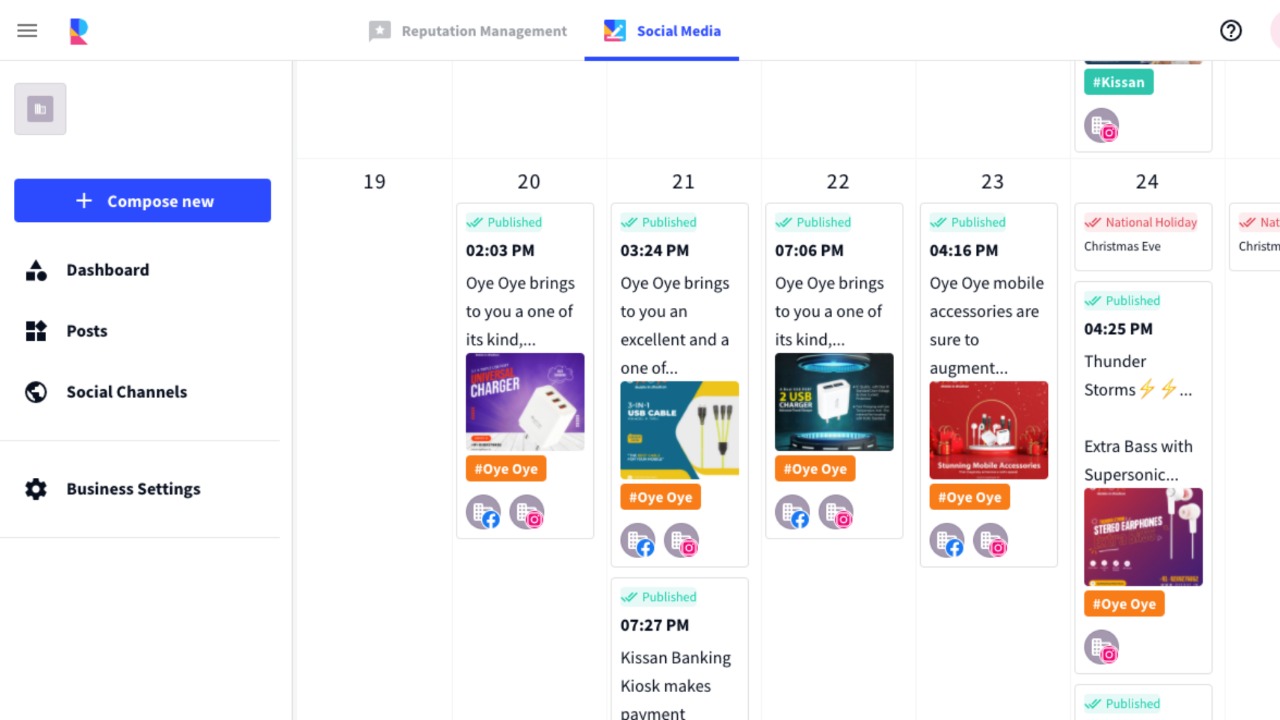Click Instagram channel icon on 04:16 PM post

991,541
